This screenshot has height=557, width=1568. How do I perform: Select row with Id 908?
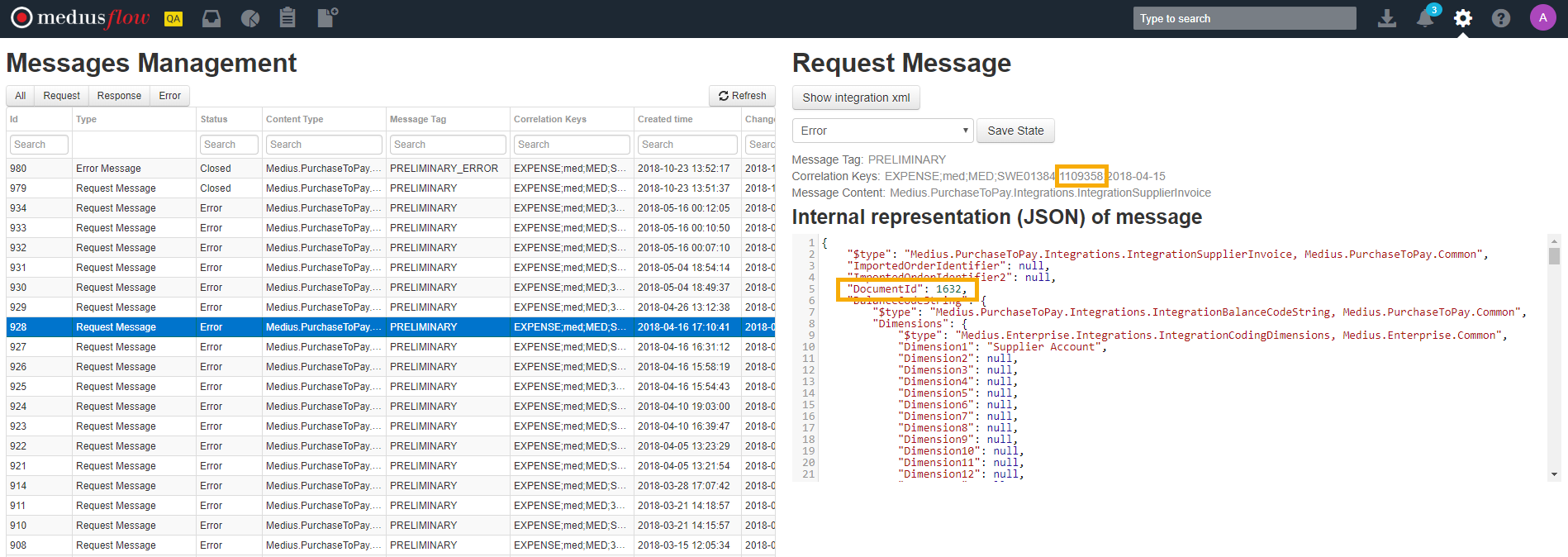tap(391, 545)
